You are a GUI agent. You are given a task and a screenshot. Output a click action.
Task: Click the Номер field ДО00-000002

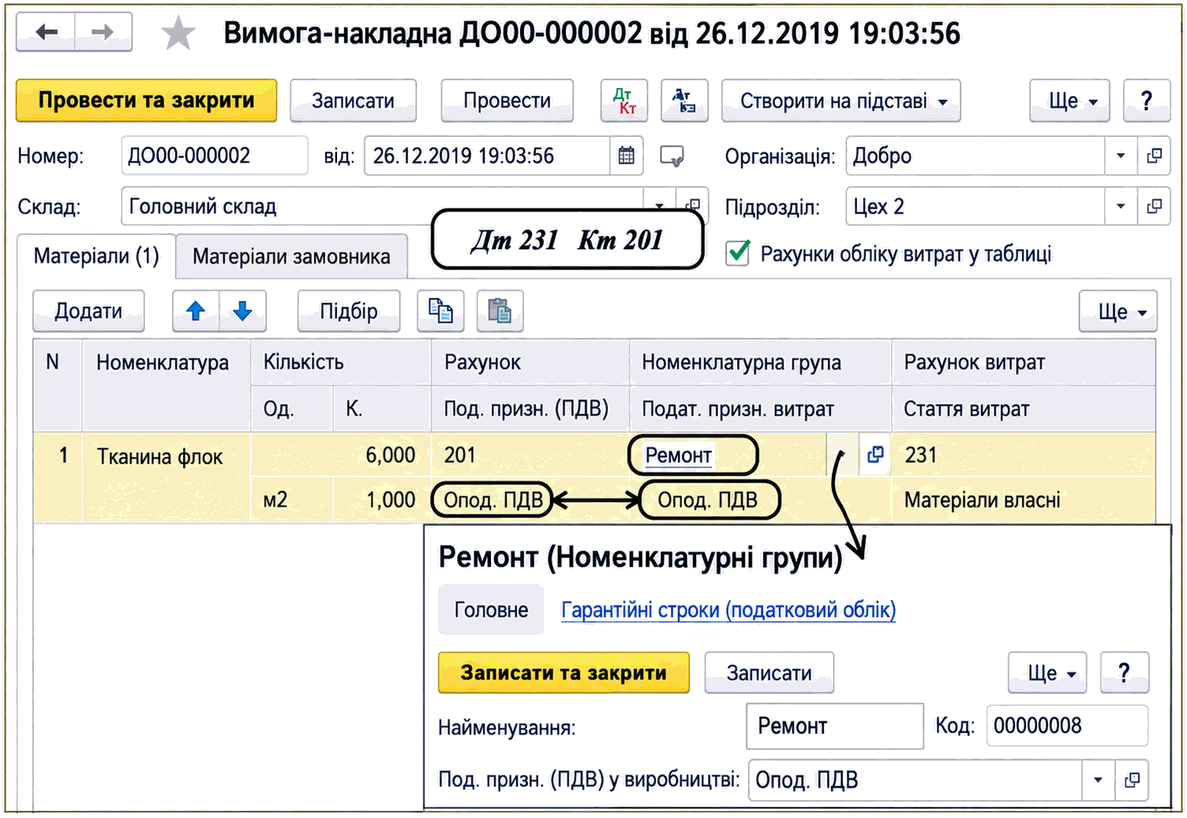pyautogui.click(x=214, y=156)
